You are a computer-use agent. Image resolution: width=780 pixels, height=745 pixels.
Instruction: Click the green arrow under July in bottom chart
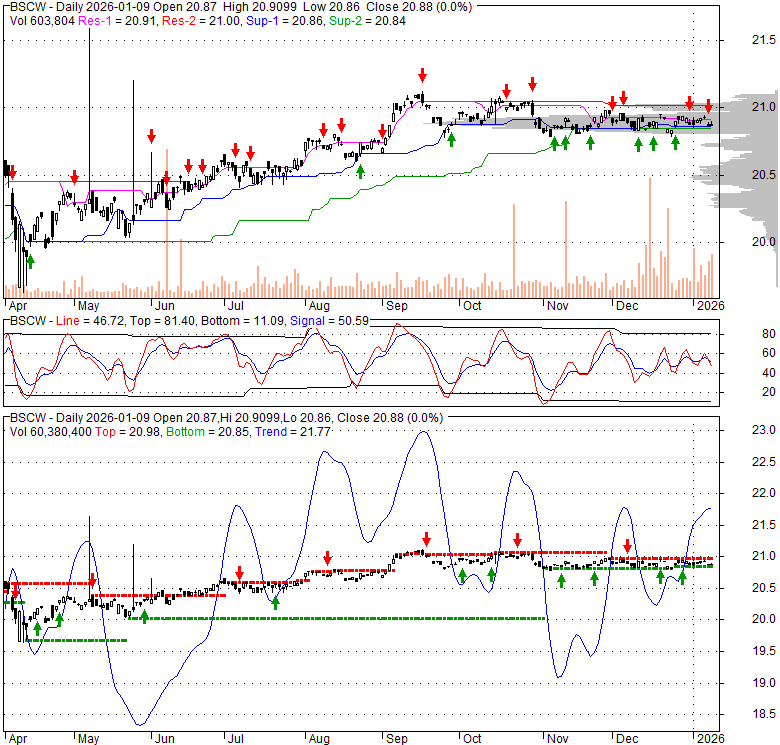275,602
